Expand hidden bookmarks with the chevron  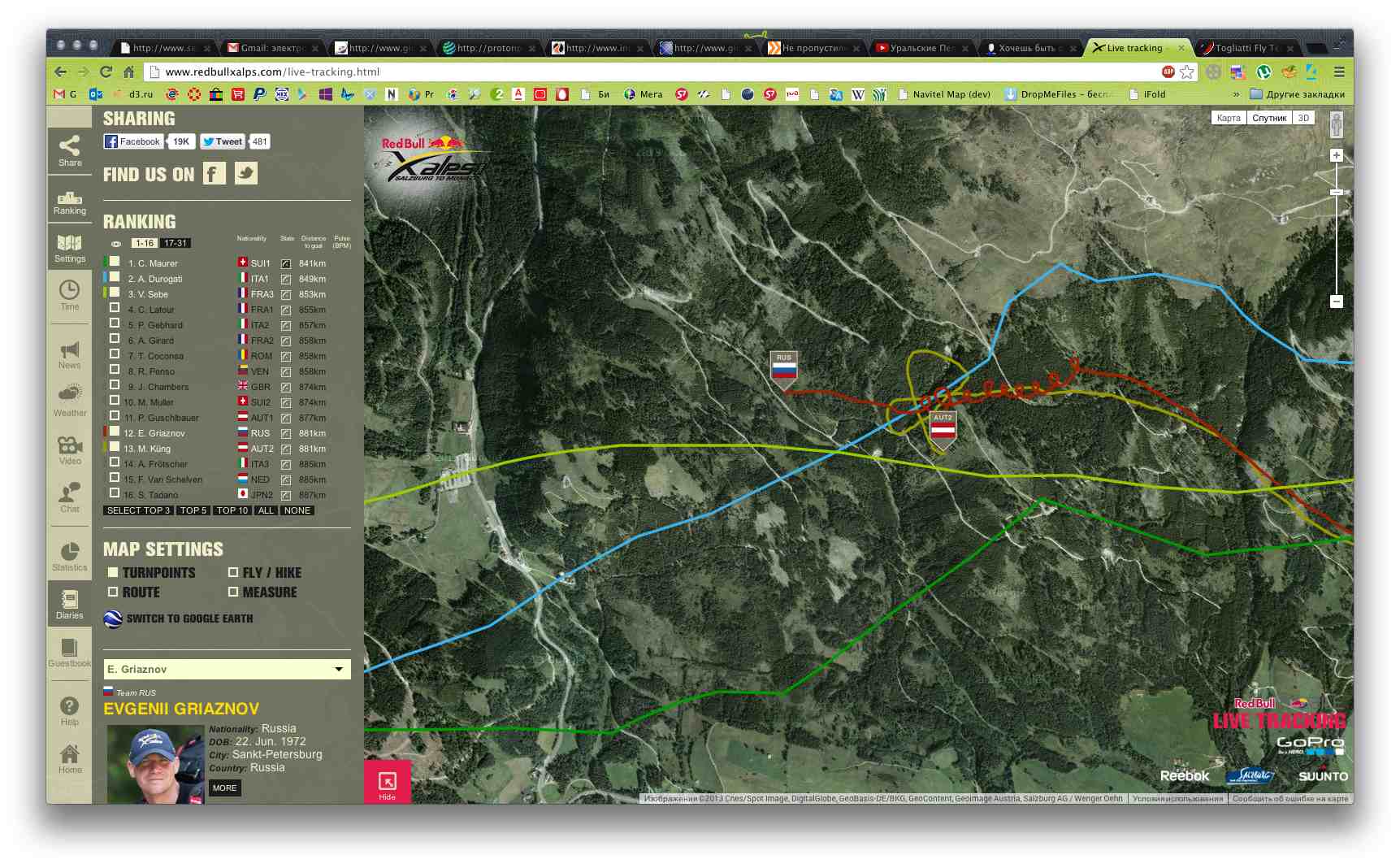click(1236, 94)
